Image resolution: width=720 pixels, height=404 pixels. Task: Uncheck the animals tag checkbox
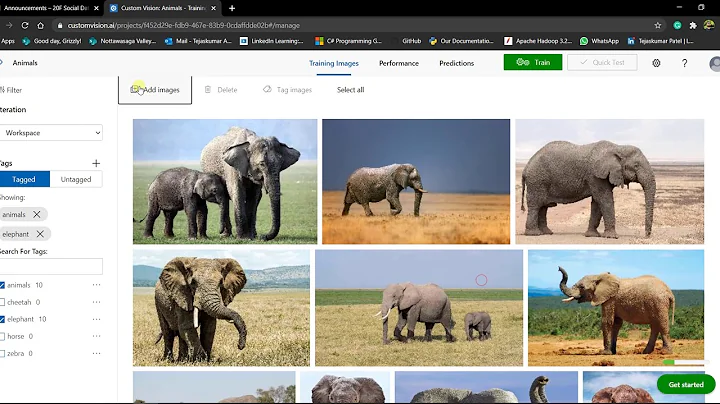[2, 285]
